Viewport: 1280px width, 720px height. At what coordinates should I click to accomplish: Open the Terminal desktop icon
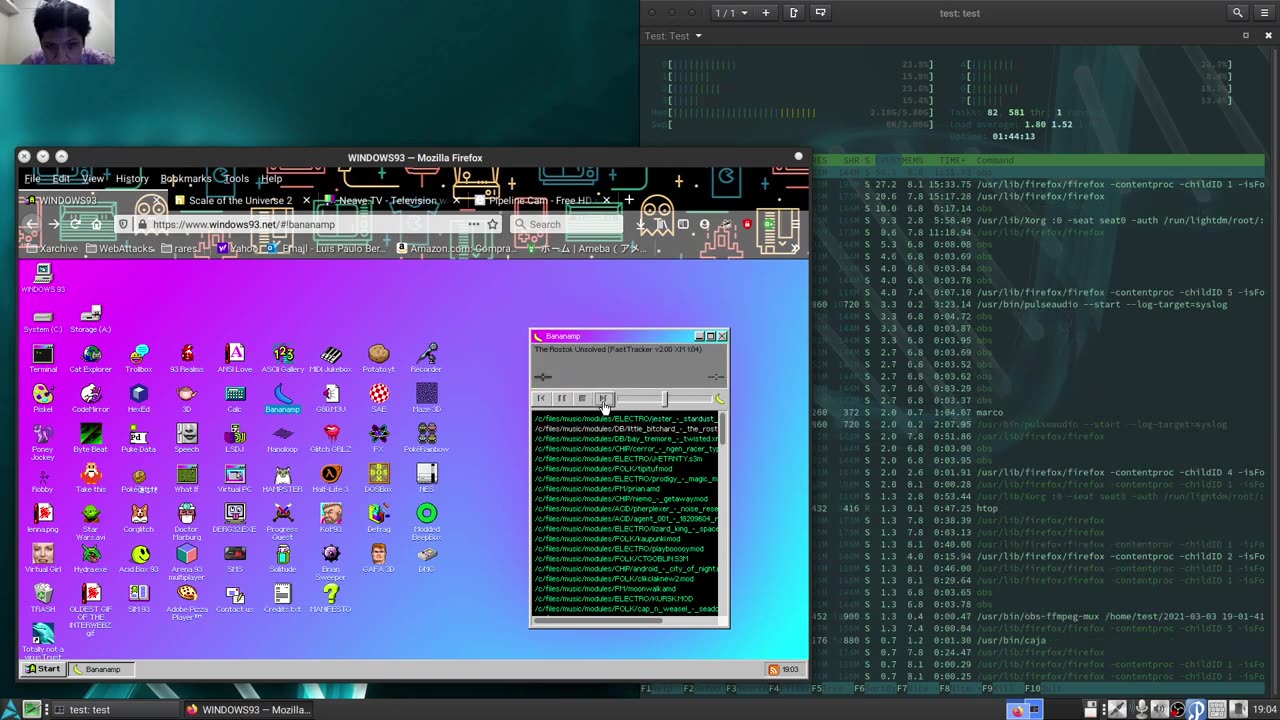43,359
